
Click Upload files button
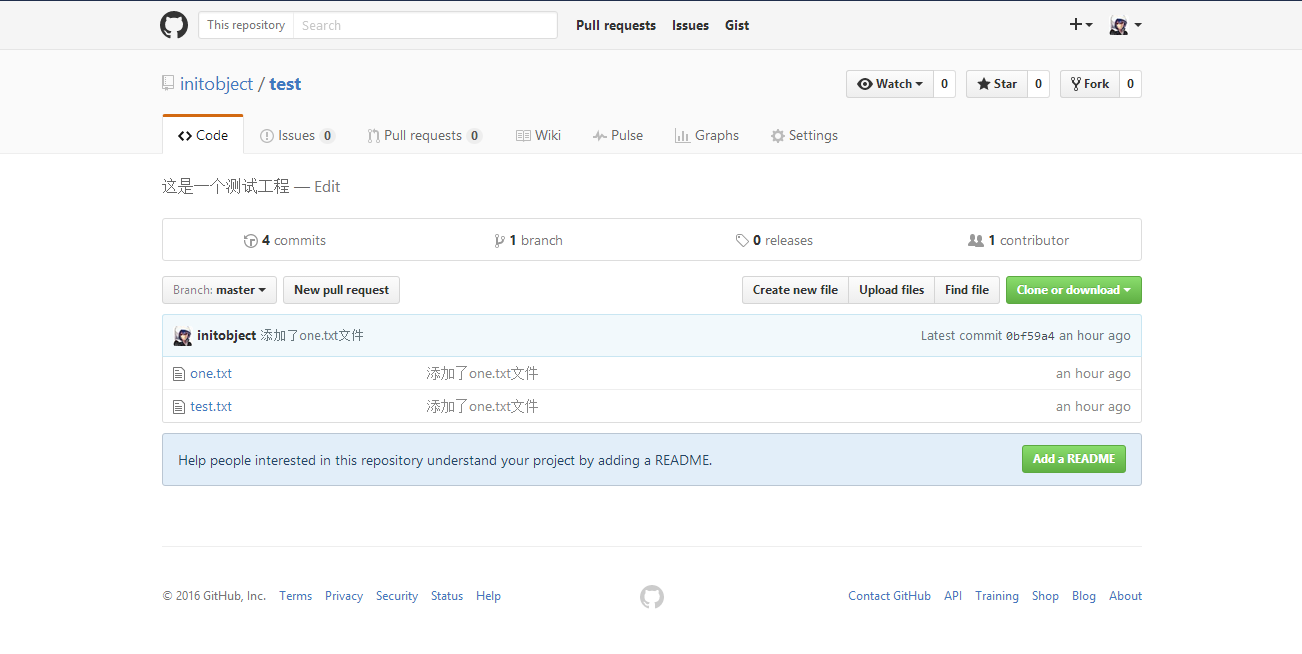coord(892,290)
